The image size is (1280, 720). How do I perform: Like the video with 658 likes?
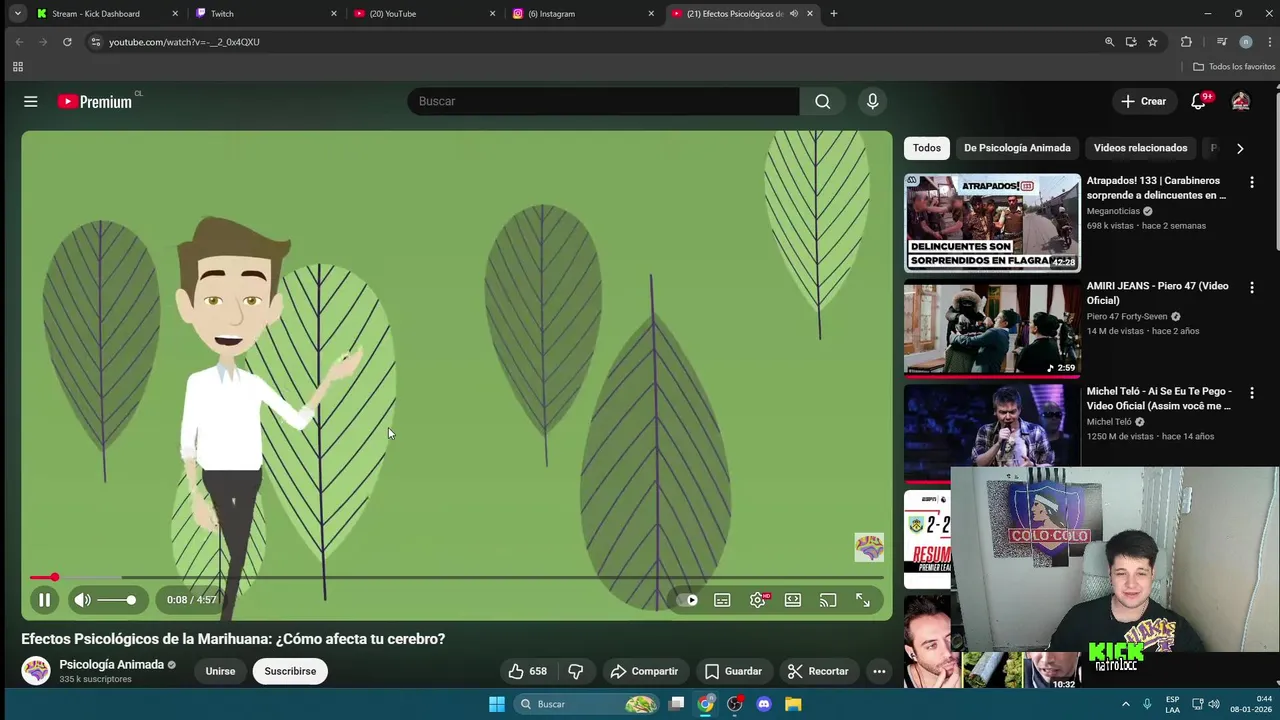pyautogui.click(x=527, y=671)
